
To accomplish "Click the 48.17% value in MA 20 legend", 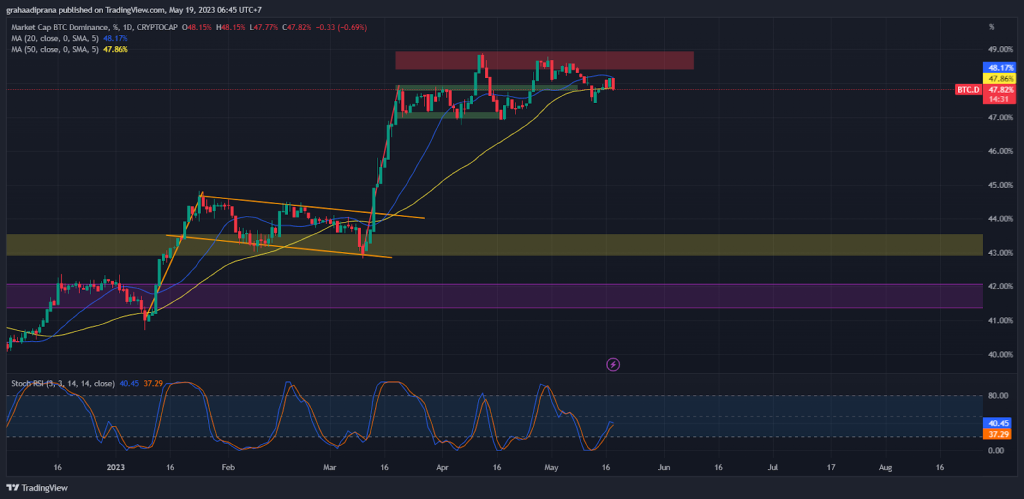I will coord(115,39).
